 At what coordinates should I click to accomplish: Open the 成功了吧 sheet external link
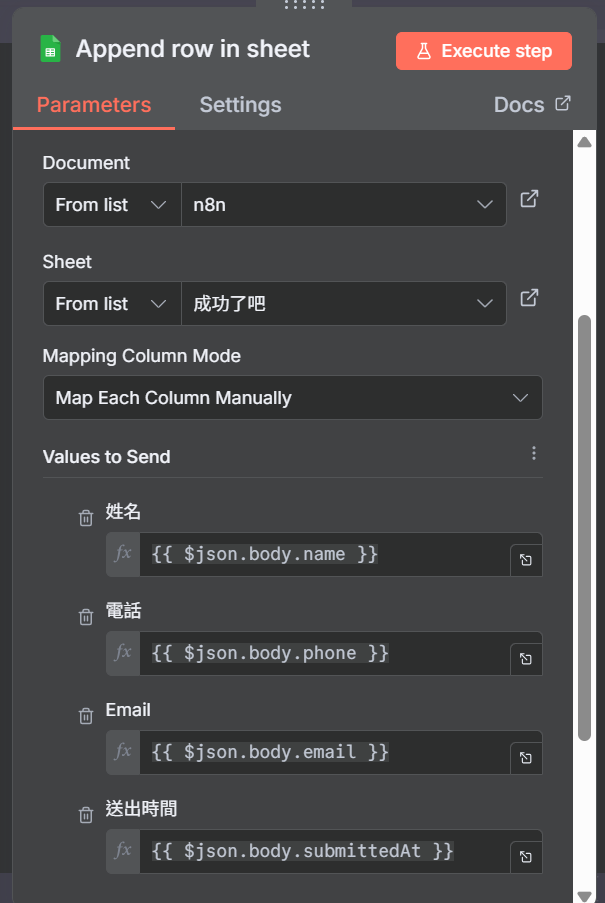tap(529, 298)
